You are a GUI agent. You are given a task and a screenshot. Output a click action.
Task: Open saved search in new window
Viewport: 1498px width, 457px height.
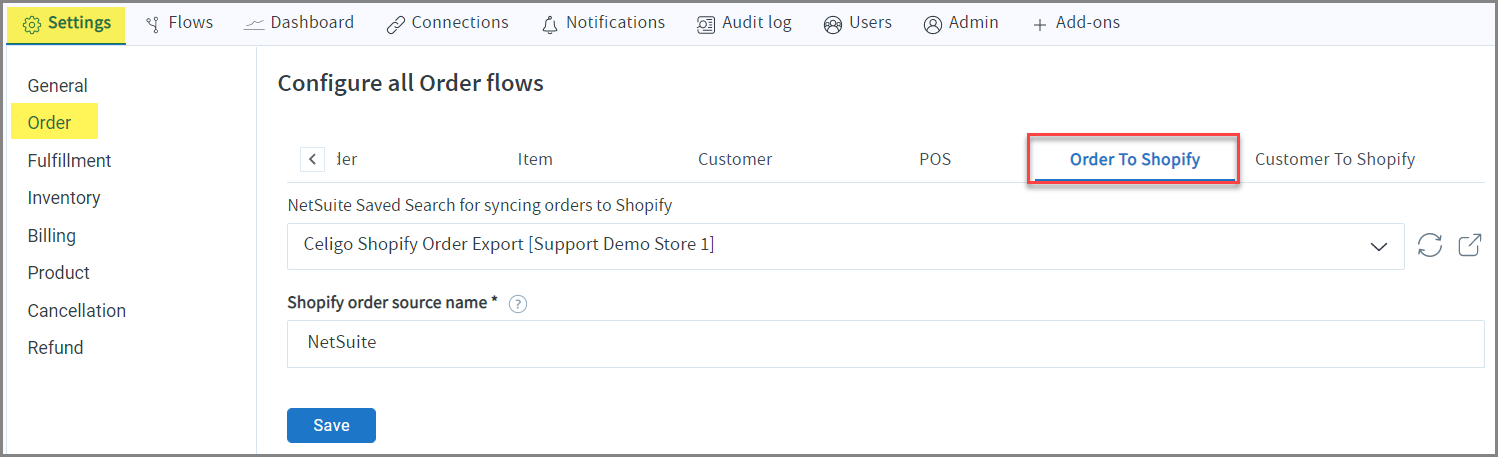(1470, 245)
